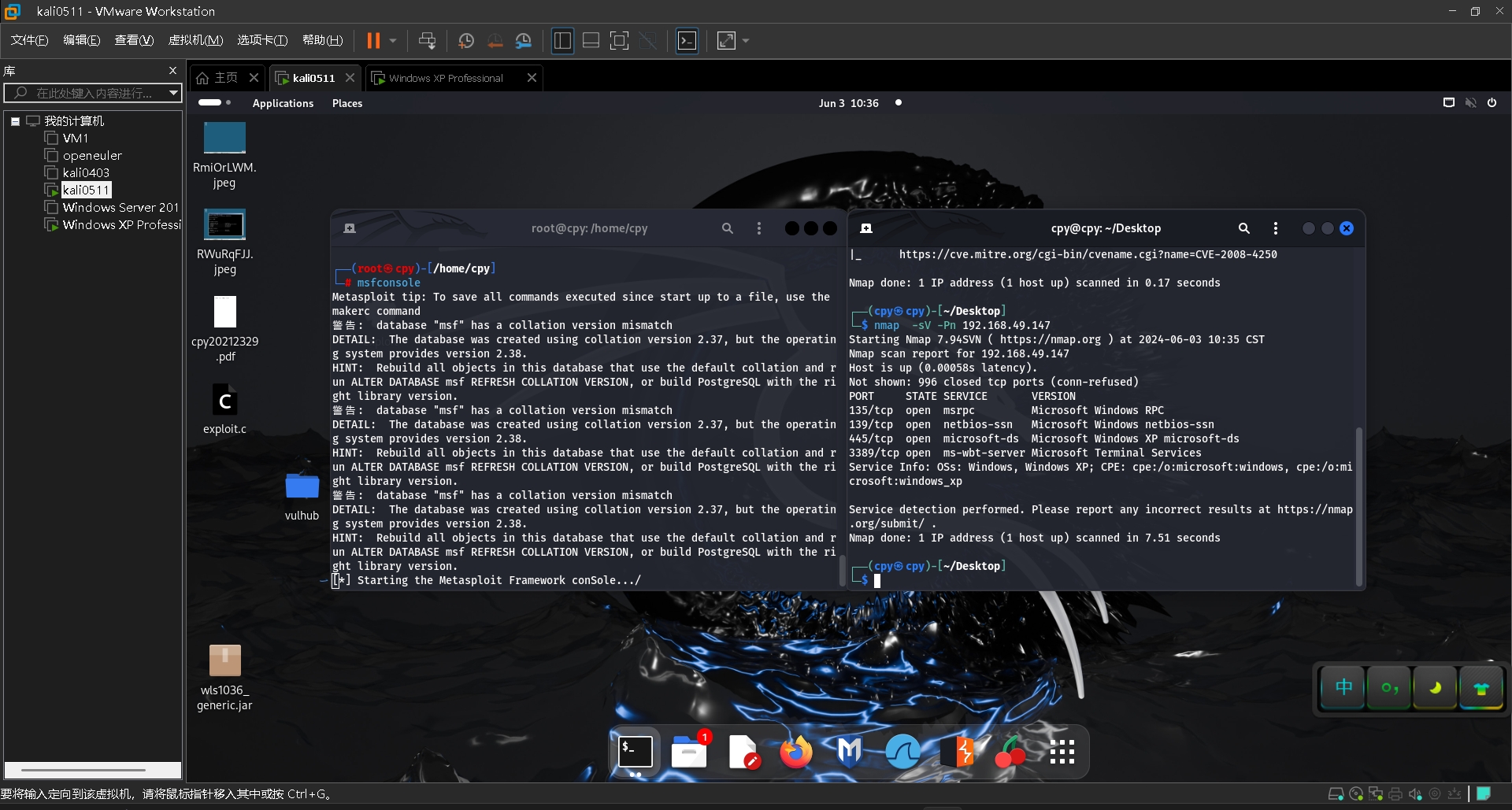1512x810 pixels.
Task: Open the stretch view dropdown arrow
Action: 746,41
